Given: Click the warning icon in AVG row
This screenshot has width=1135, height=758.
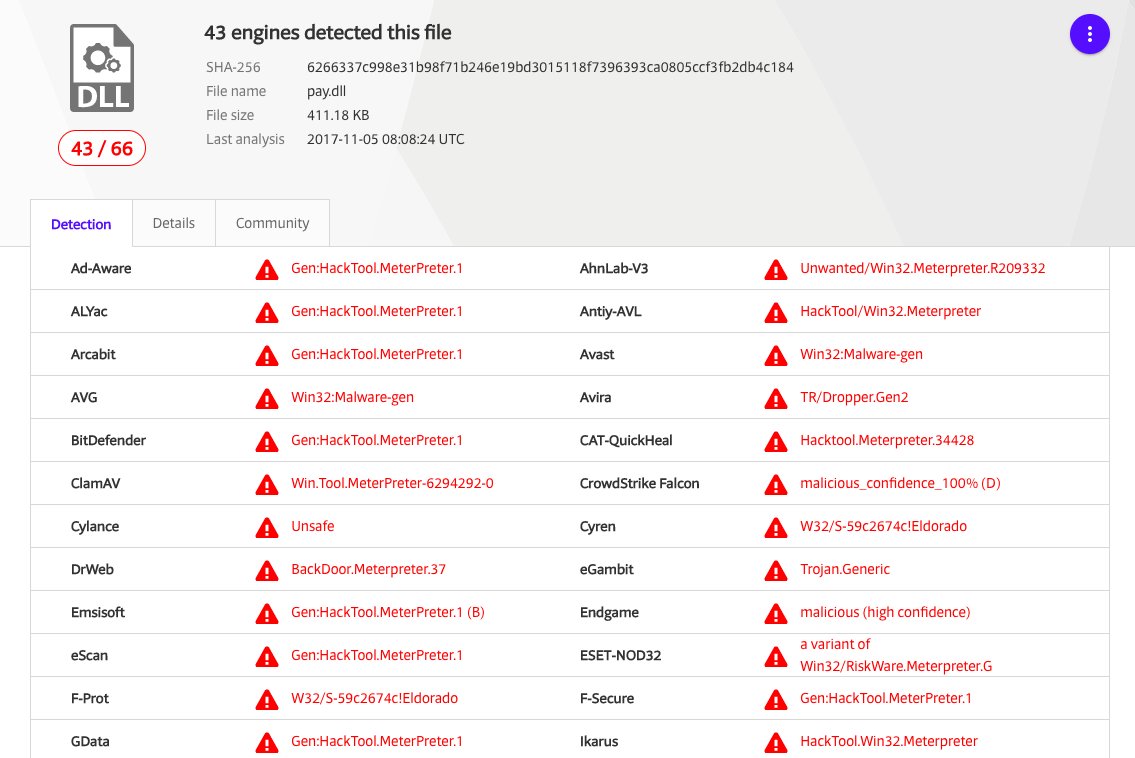Looking at the screenshot, I should pos(267,399).
